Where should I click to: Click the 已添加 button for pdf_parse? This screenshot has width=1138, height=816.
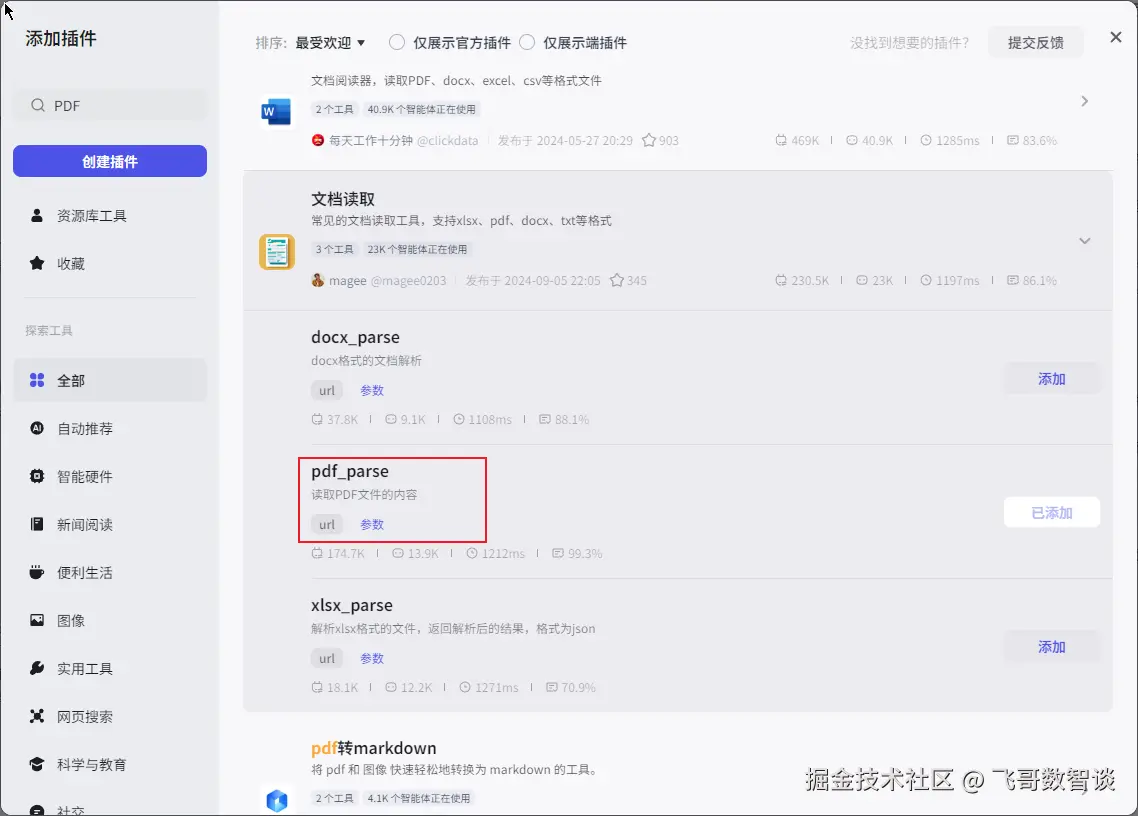coord(1052,513)
